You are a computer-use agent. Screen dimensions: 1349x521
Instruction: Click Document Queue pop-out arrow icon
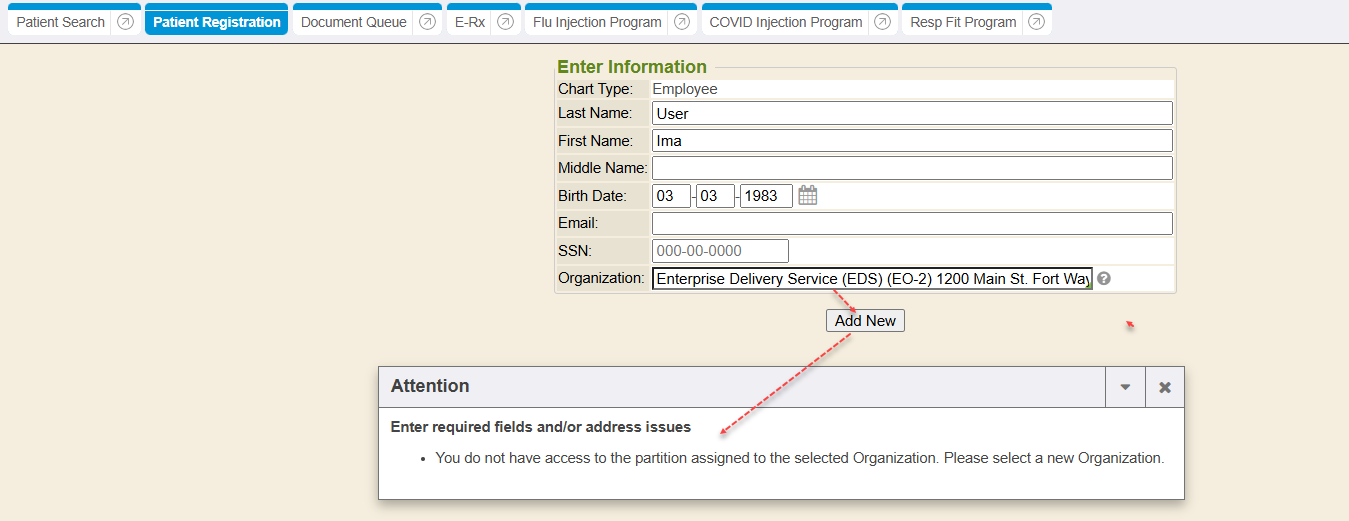(427, 22)
